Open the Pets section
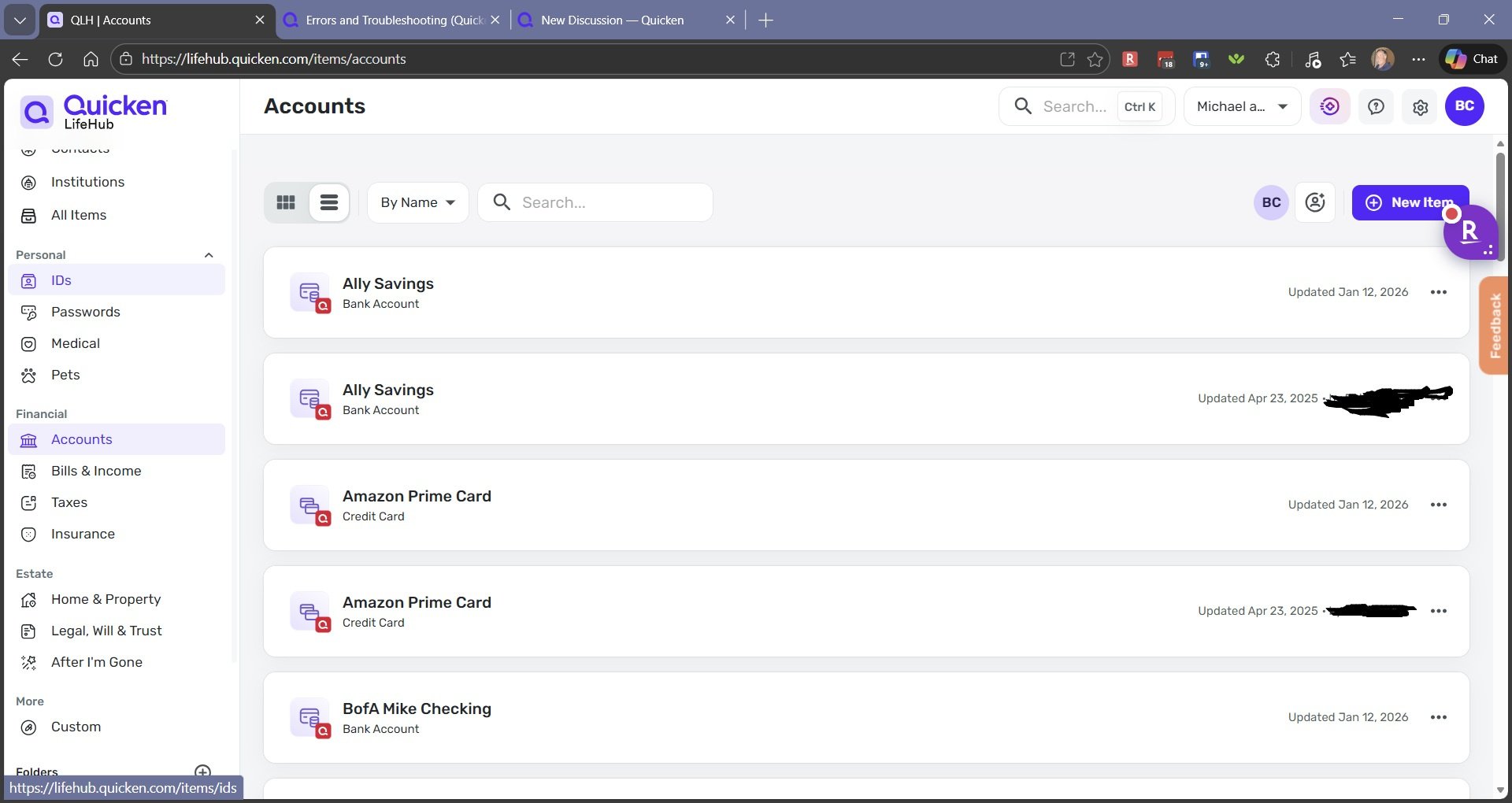The width and height of the screenshot is (1512, 803). [x=117, y=375]
